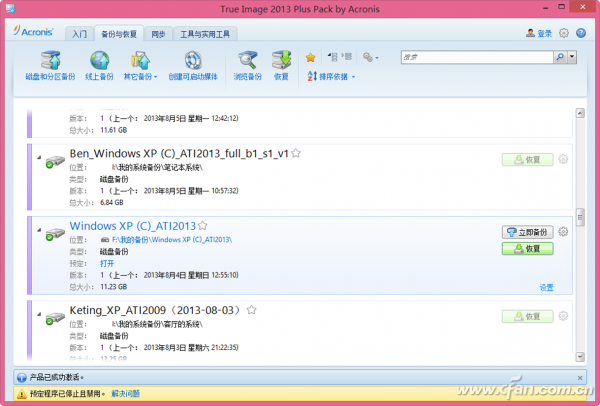Screen dimensions: 600x406
Task: Click the yellow star favorites filter
Action: click(310, 57)
